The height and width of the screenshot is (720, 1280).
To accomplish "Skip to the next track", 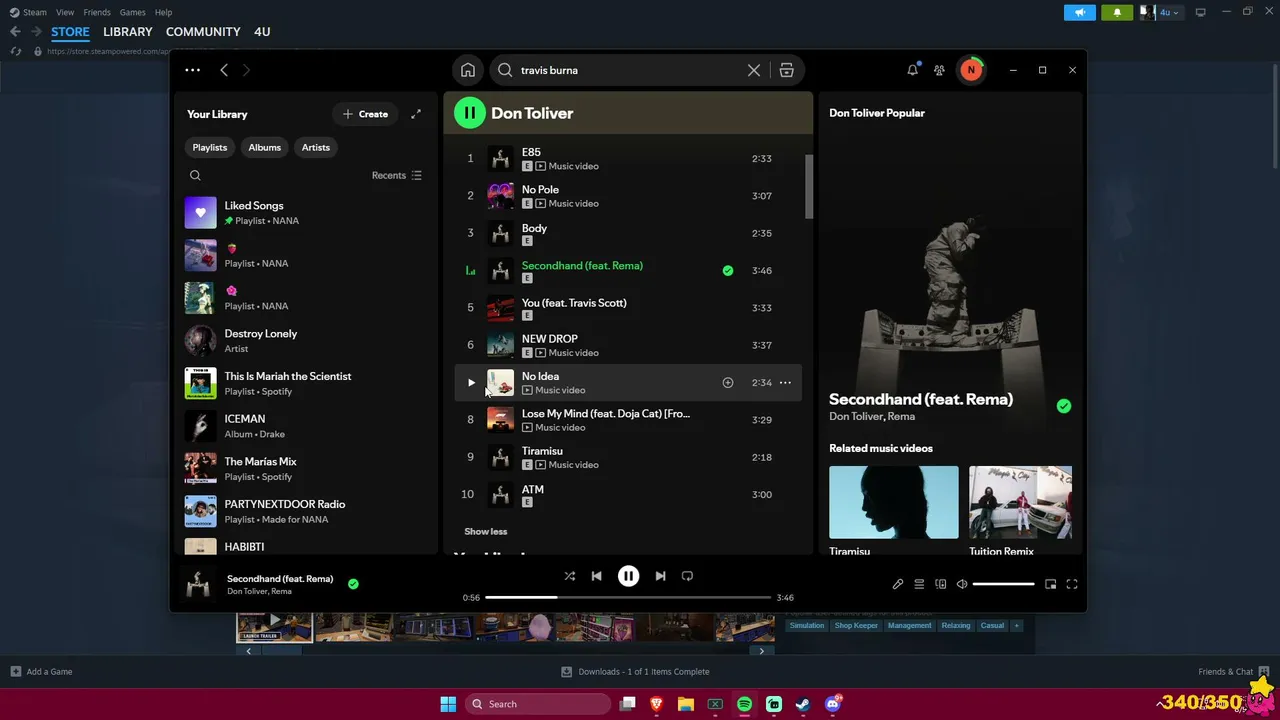I will point(660,576).
